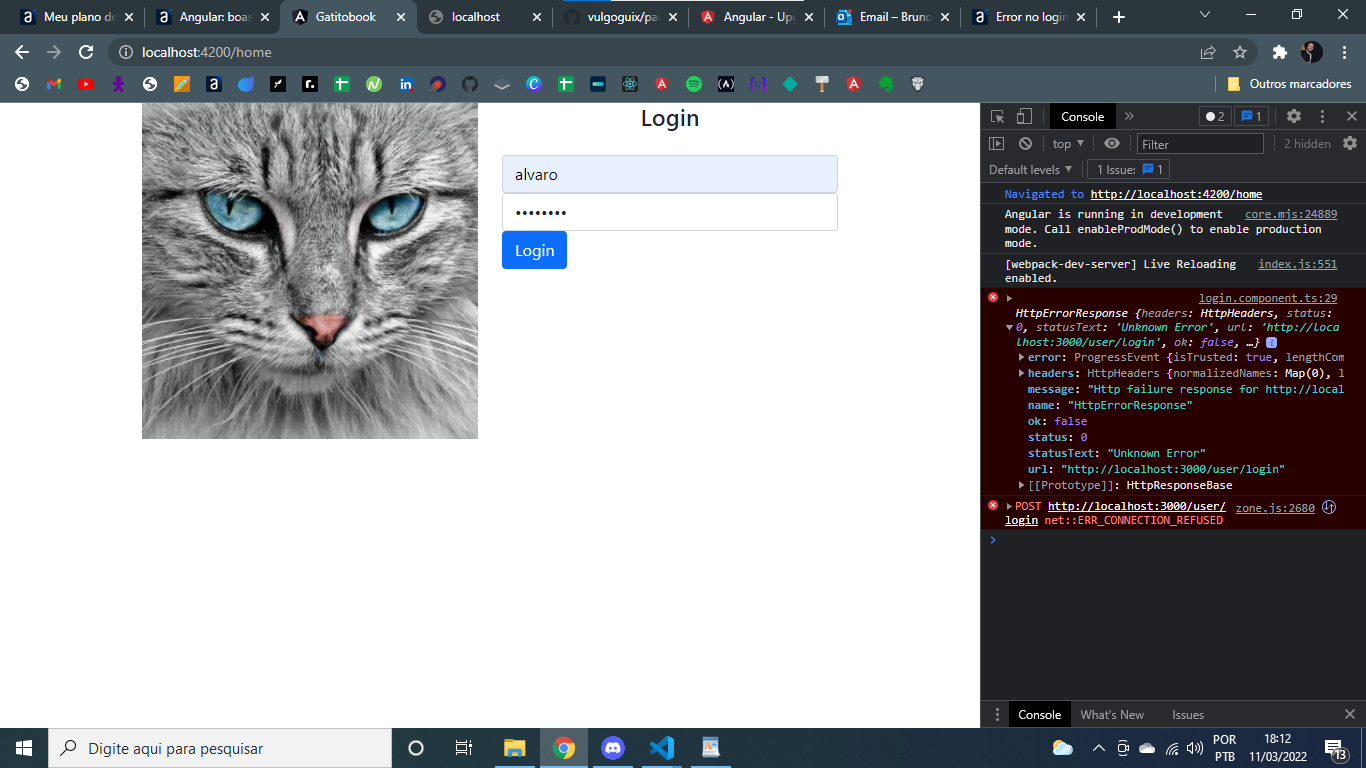
Task: Reload the page using browser refresh icon
Action: 86,52
